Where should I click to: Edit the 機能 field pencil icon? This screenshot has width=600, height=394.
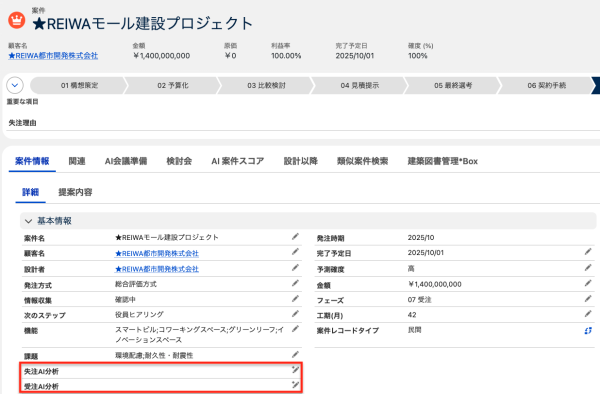coord(295,329)
